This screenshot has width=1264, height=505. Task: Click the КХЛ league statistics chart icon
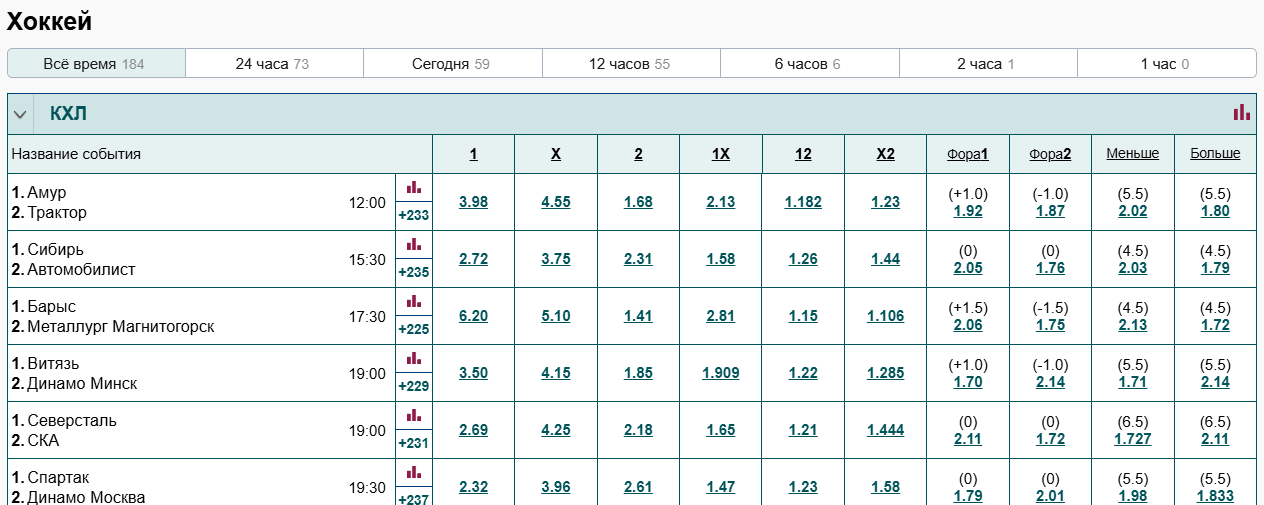[1242, 113]
